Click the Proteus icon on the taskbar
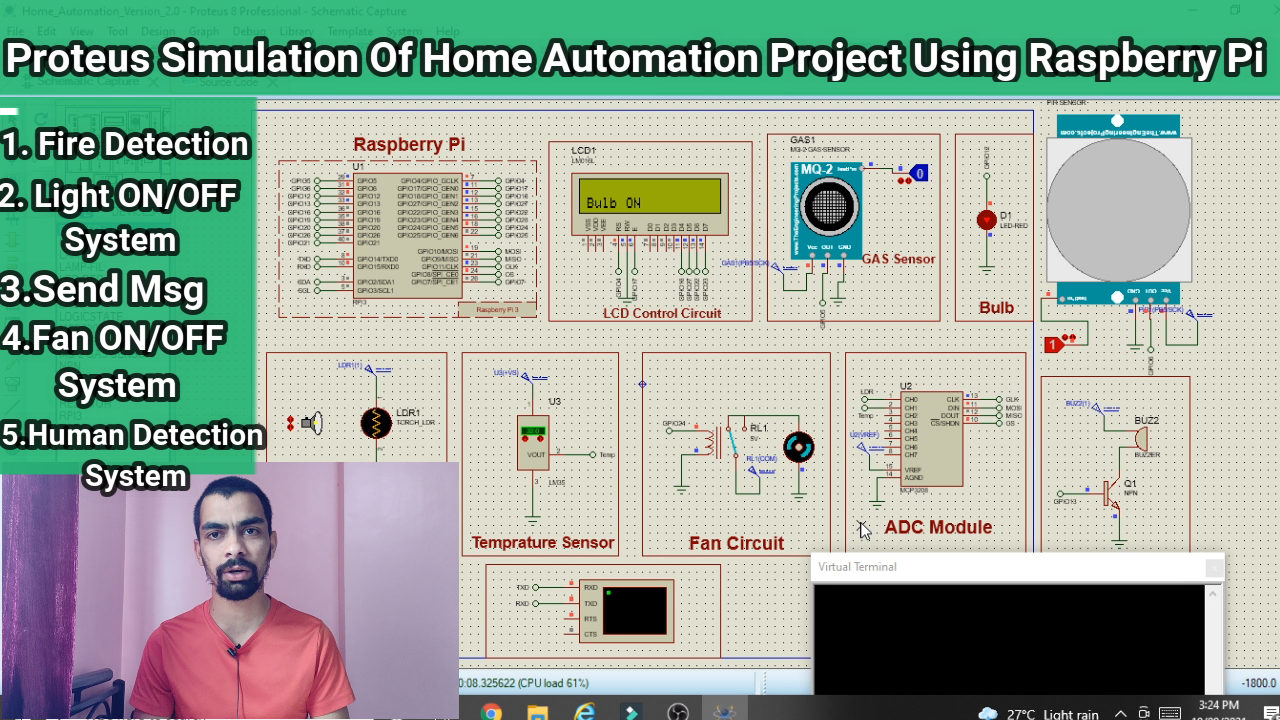The height and width of the screenshot is (720, 1280). (x=726, y=712)
